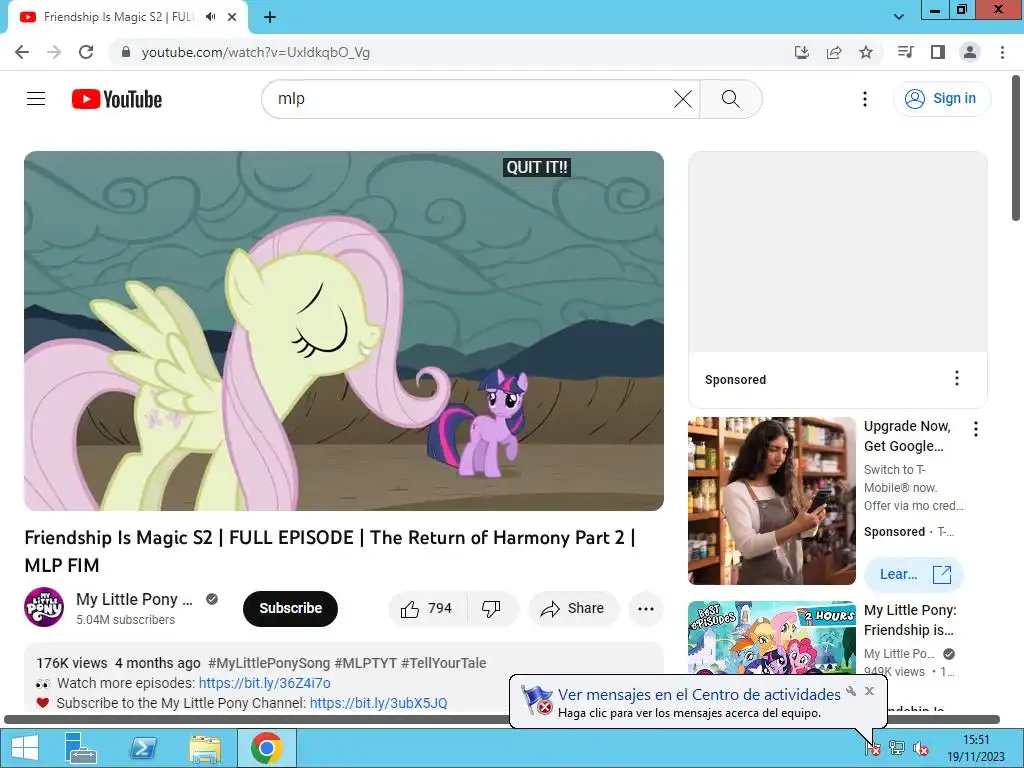1024x768 pixels.
Task: Open more actions ellipsis beside Share
Action: (x=646, y=609)
